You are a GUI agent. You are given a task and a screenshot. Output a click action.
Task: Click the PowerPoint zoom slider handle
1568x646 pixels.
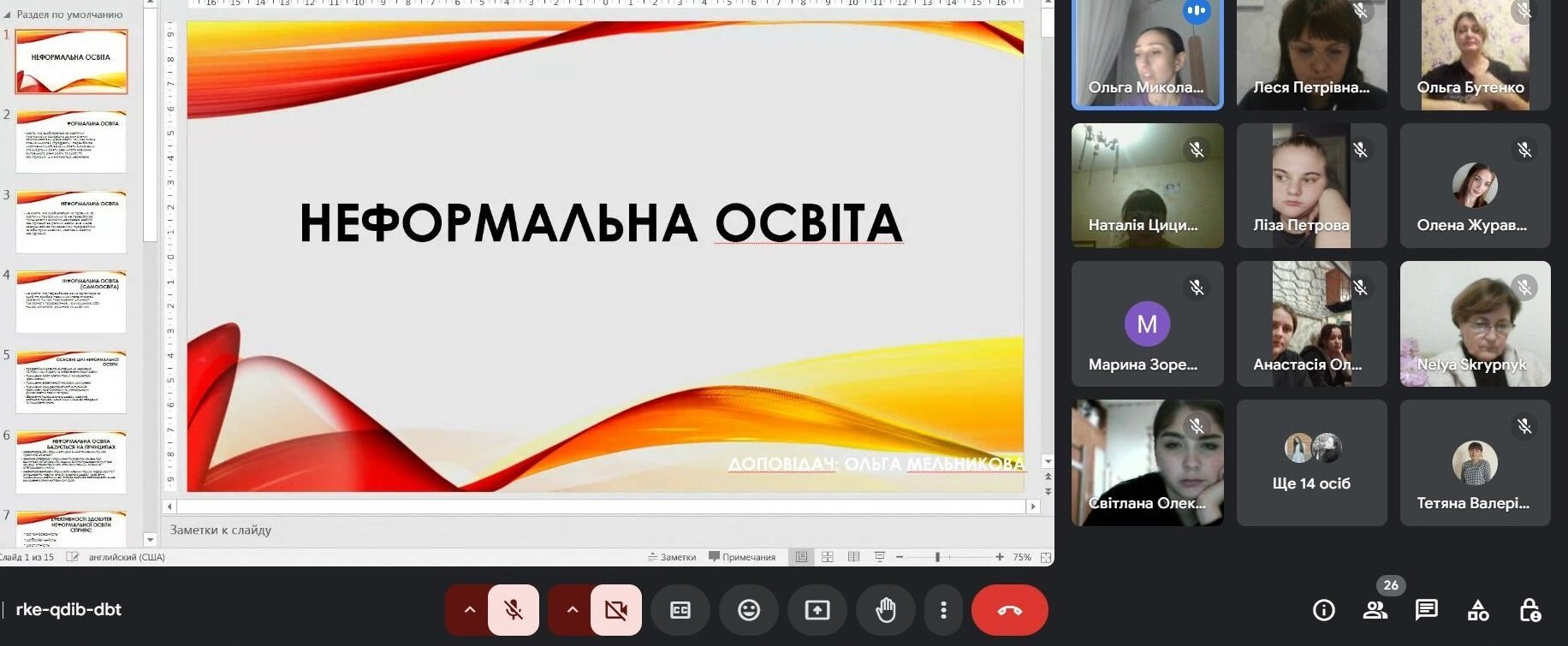[938, 557]
